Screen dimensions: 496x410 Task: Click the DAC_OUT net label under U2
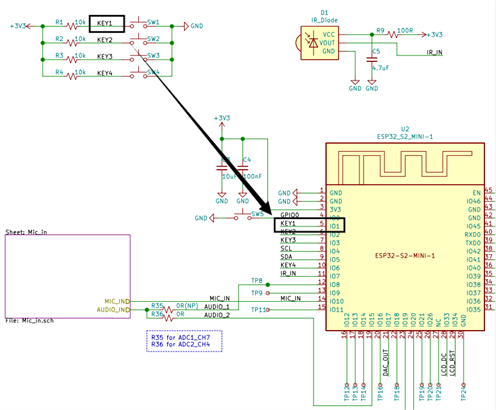385,363
